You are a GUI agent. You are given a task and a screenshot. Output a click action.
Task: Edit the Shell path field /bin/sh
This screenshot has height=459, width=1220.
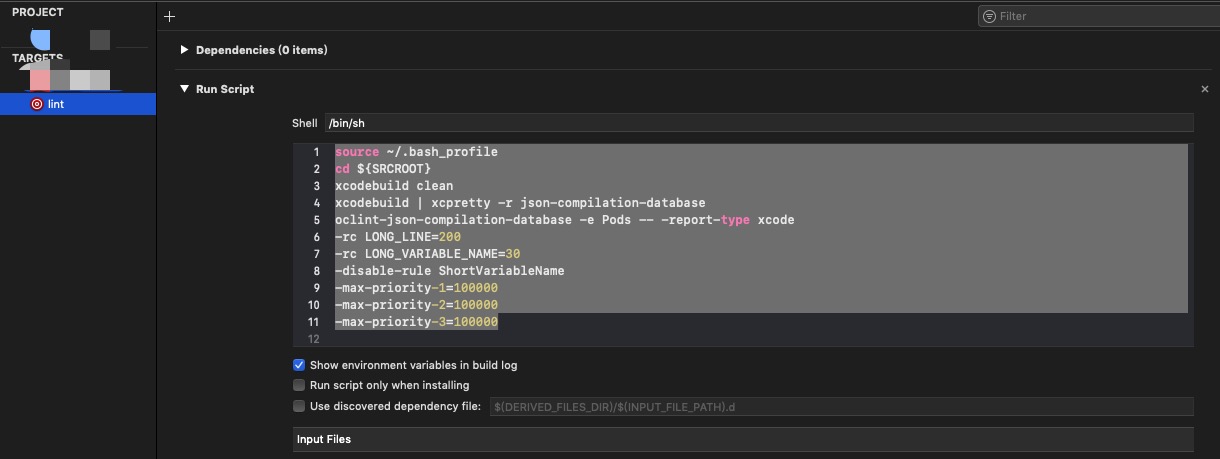tap(758, 123)
